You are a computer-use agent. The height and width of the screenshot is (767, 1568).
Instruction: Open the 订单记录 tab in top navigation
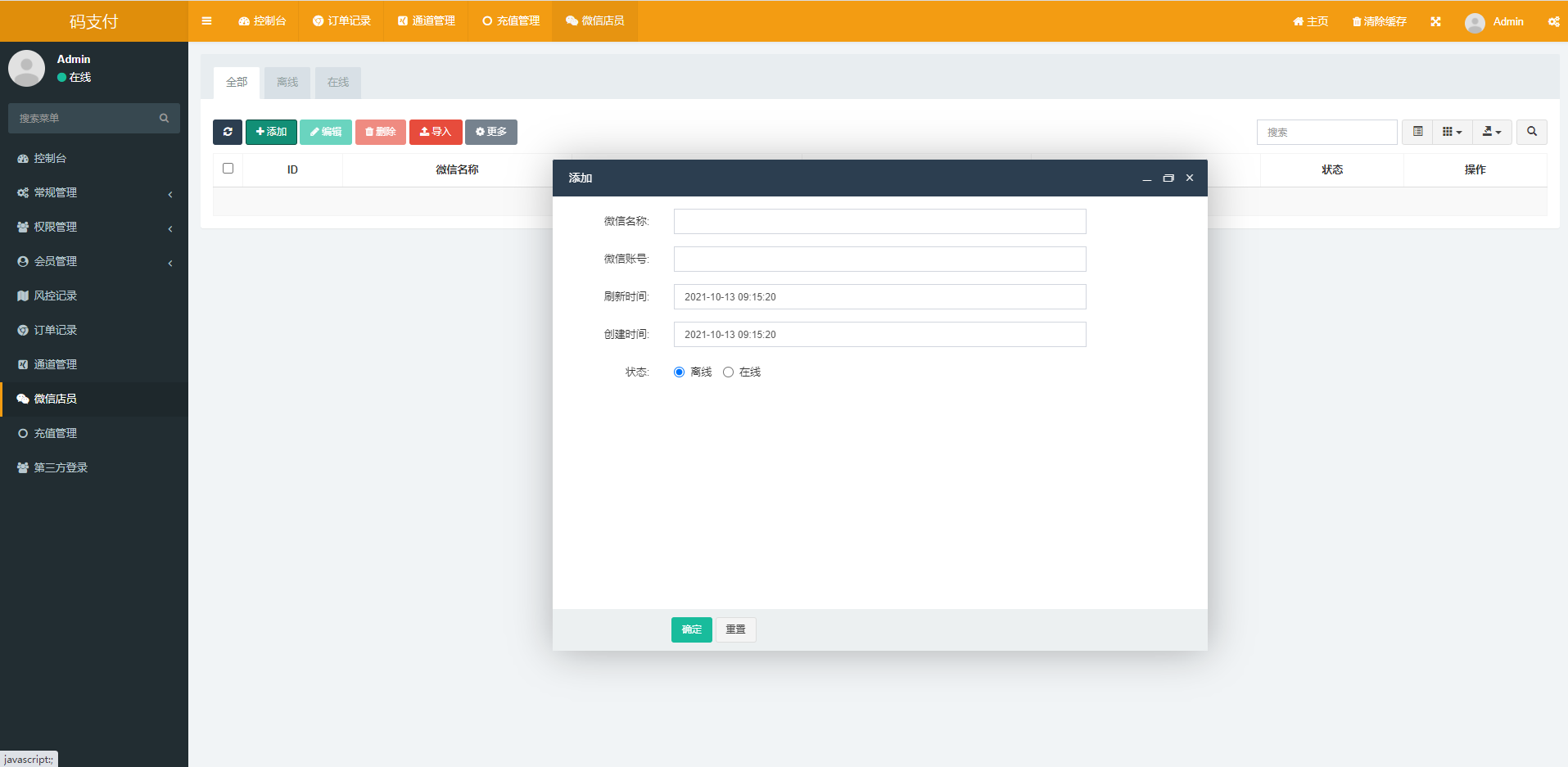pos(341,21)
